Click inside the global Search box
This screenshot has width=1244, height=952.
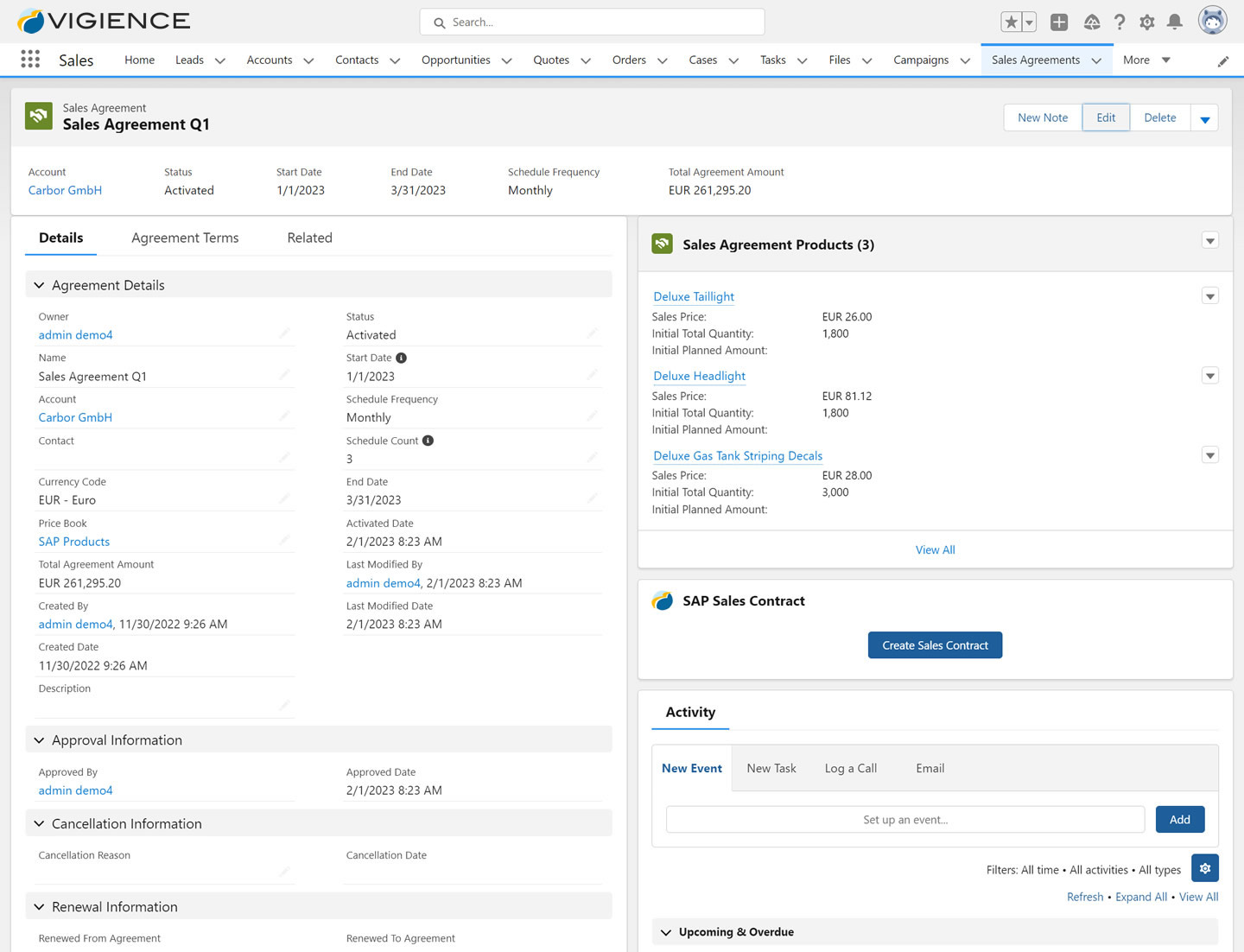[592, 22]
